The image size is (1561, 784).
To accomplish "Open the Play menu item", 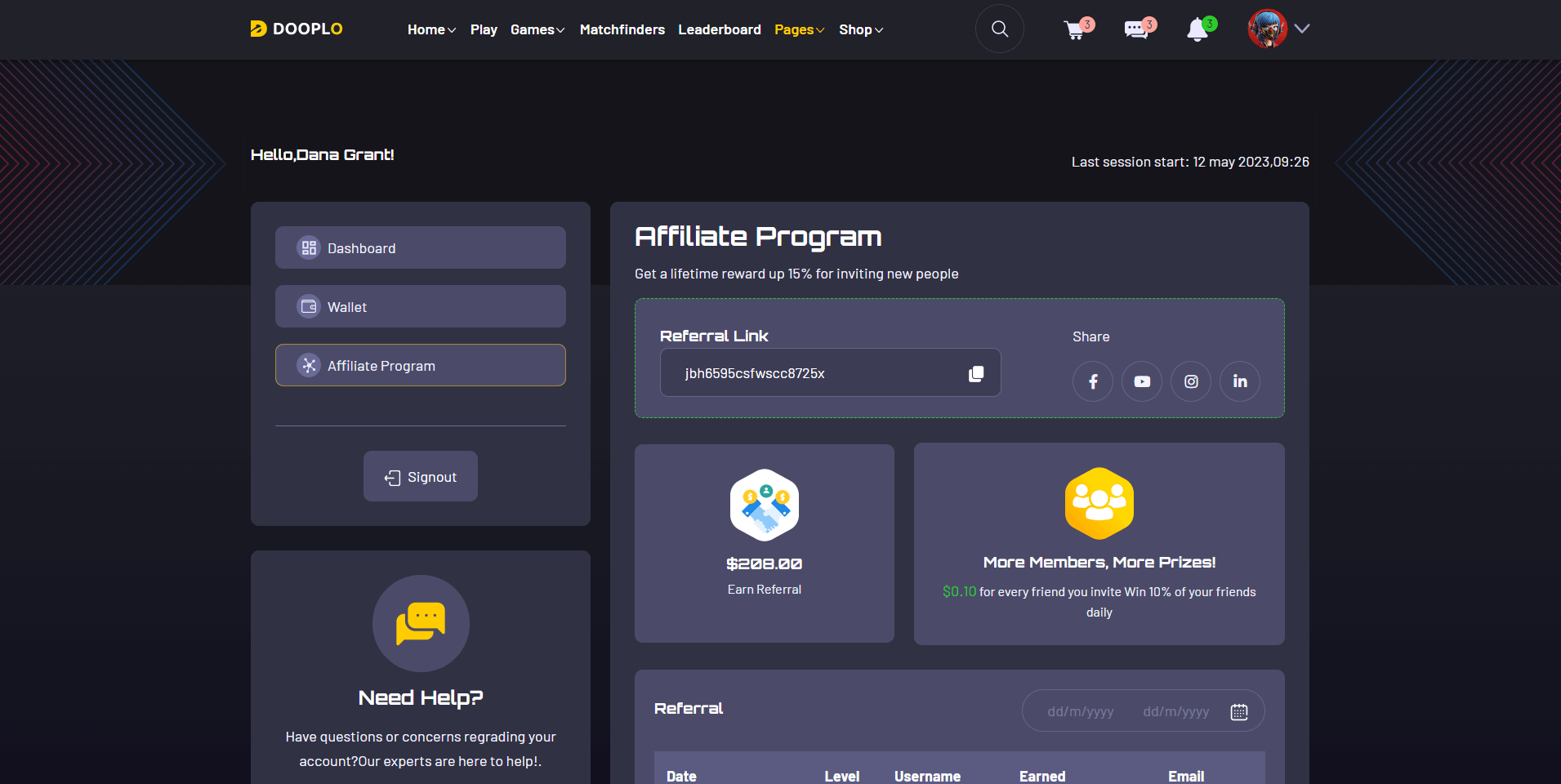I will point(484,29).
